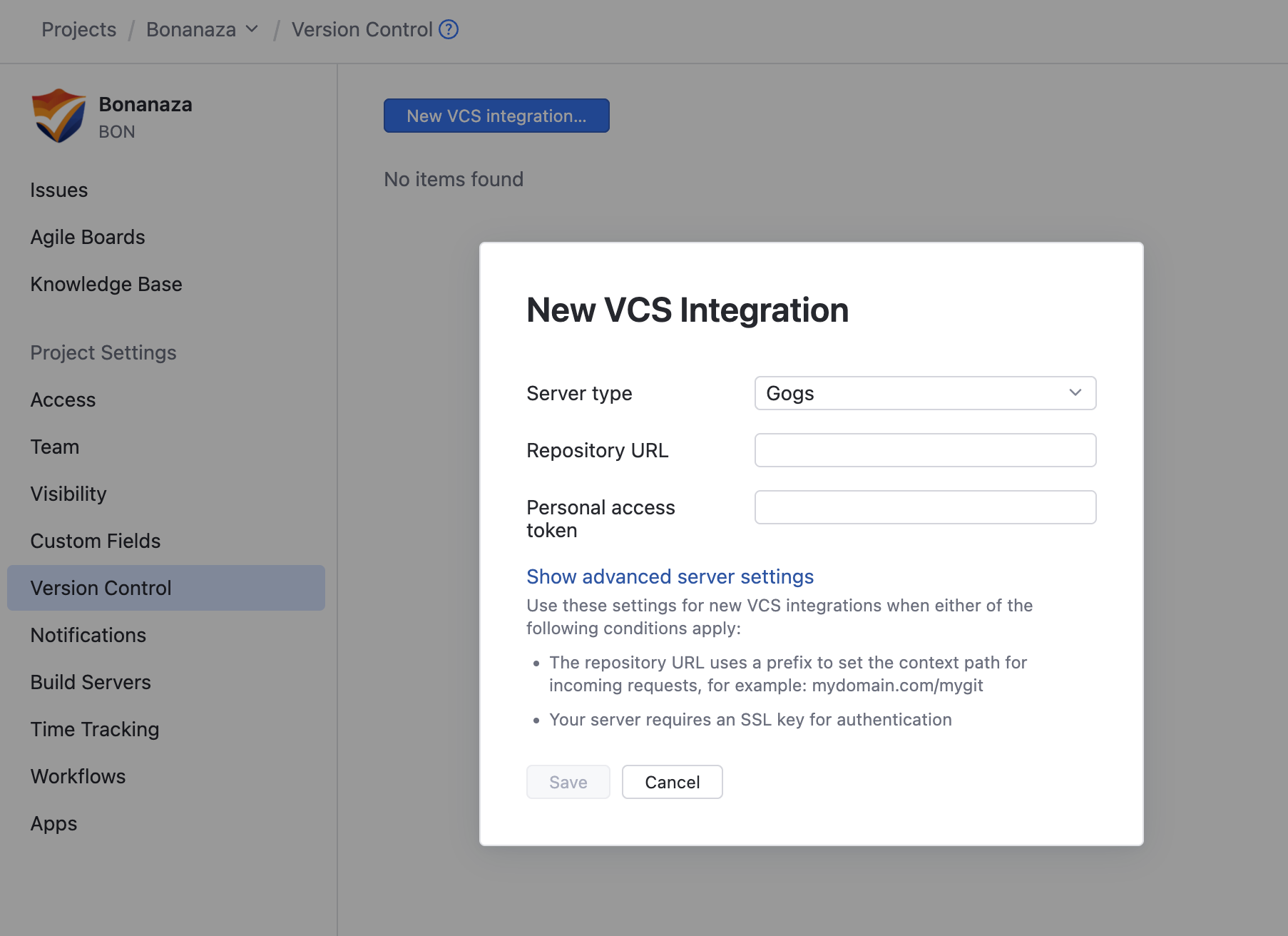Select Access under Project Settings
Screen dimensions: 1288x936
click(x=63, y=400)
